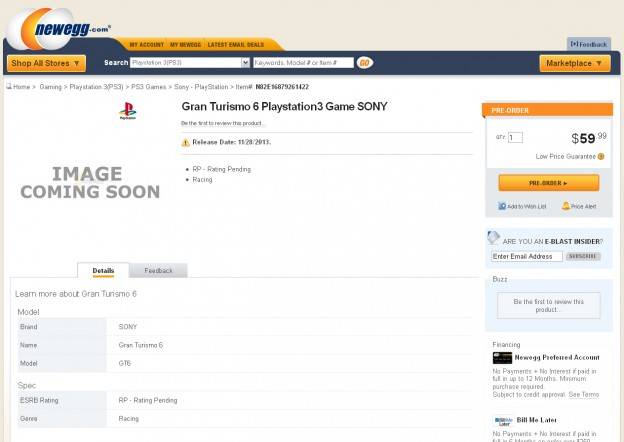Open My Account tab
This screenshot has height=442, width=624.
point(147,45)
